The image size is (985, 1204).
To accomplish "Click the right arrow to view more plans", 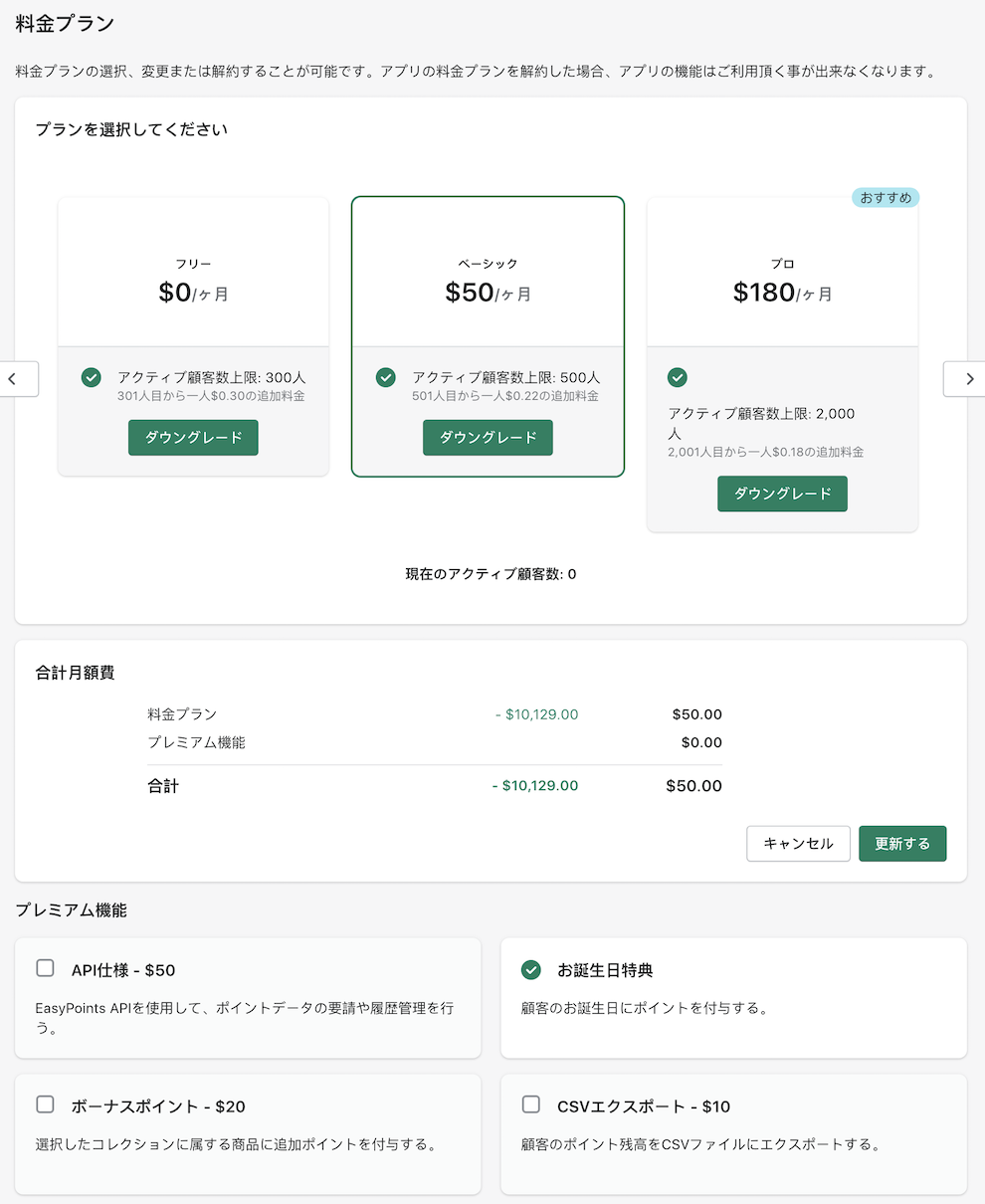I will point(970,378).
